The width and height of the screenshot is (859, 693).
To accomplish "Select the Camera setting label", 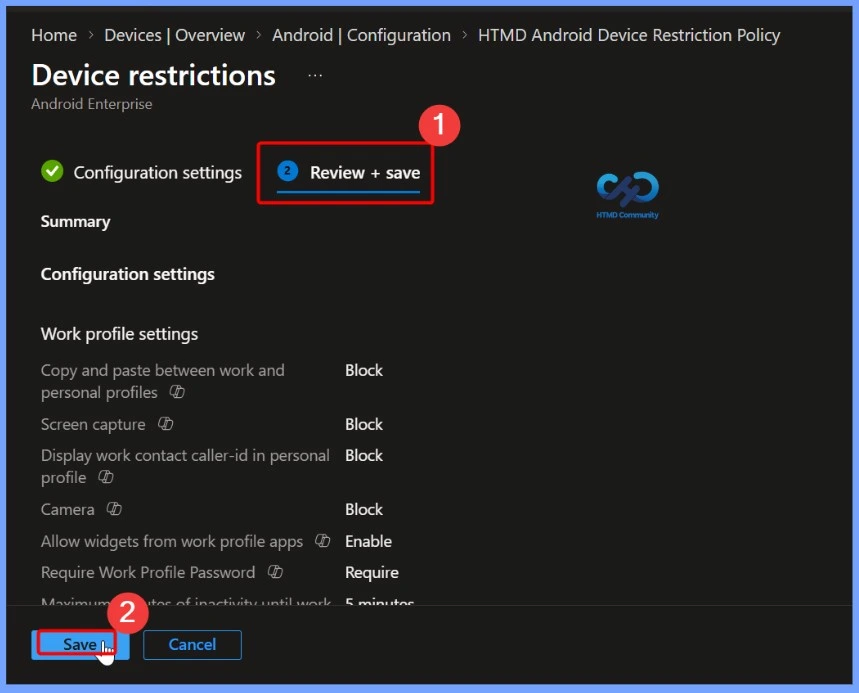I will click(67, 509).
